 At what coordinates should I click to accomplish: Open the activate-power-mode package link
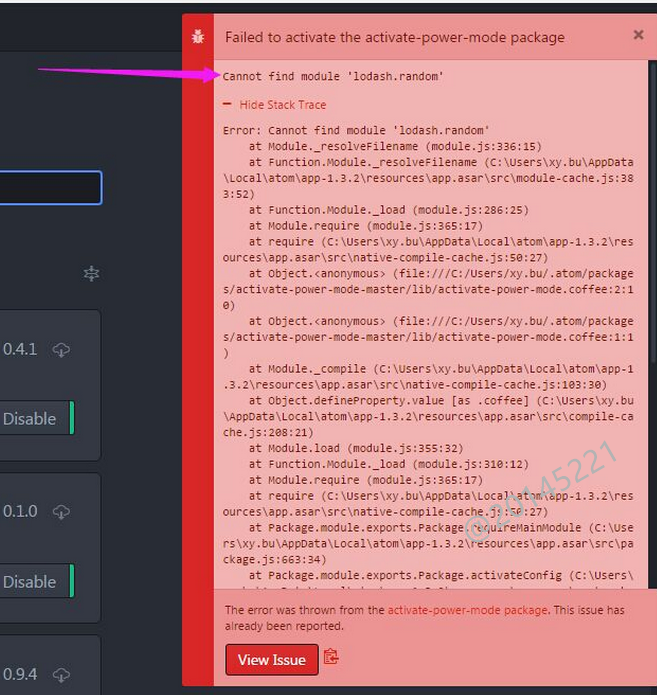[468, 610]
